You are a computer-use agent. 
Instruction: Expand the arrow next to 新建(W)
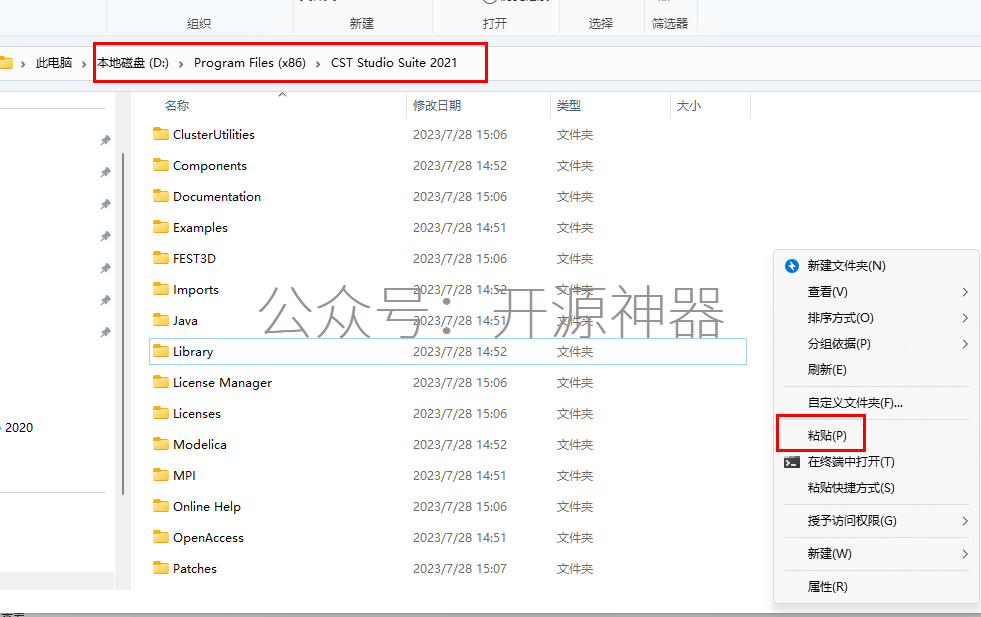965,554
